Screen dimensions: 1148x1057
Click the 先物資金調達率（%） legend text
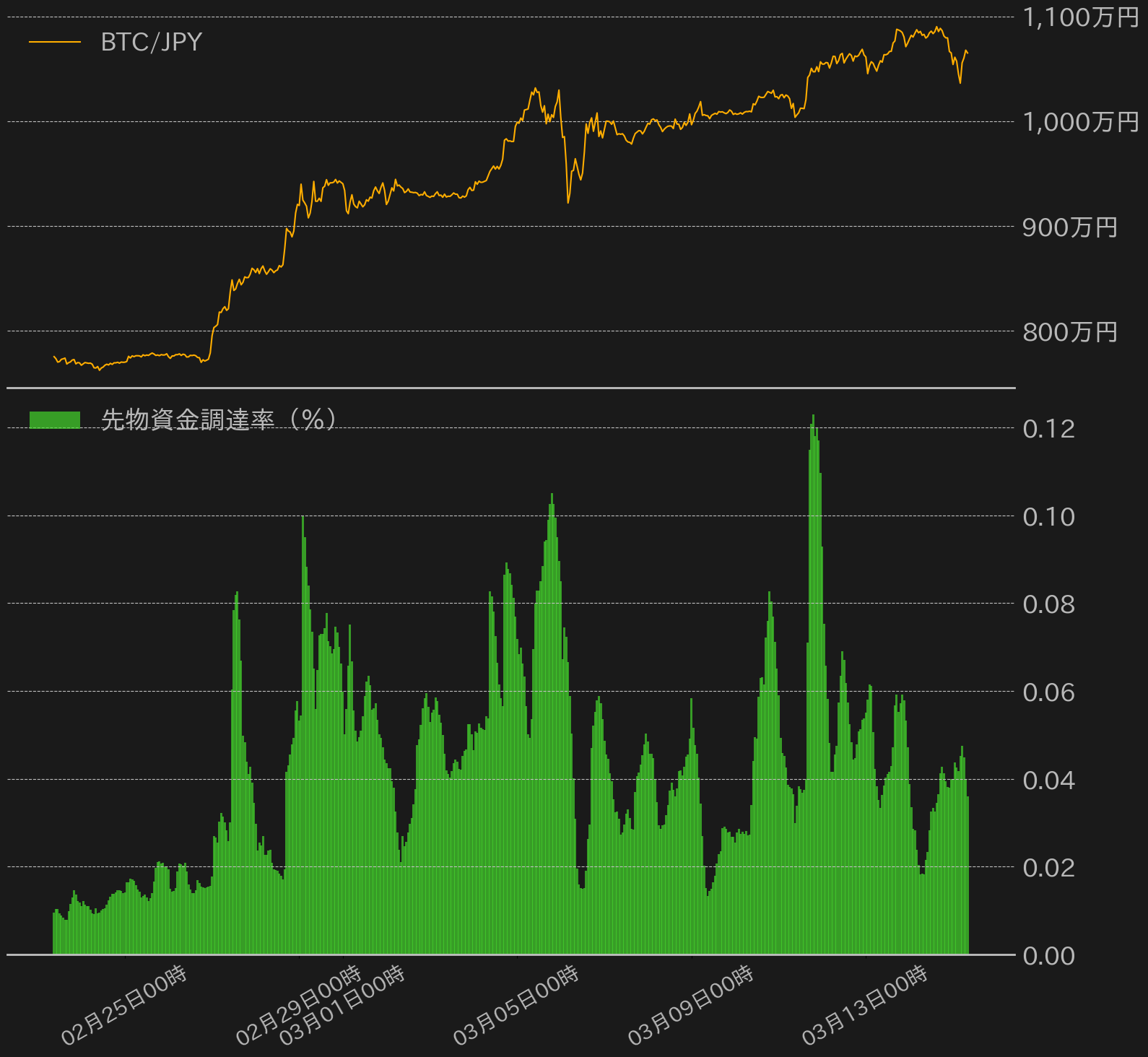point(218,419)
